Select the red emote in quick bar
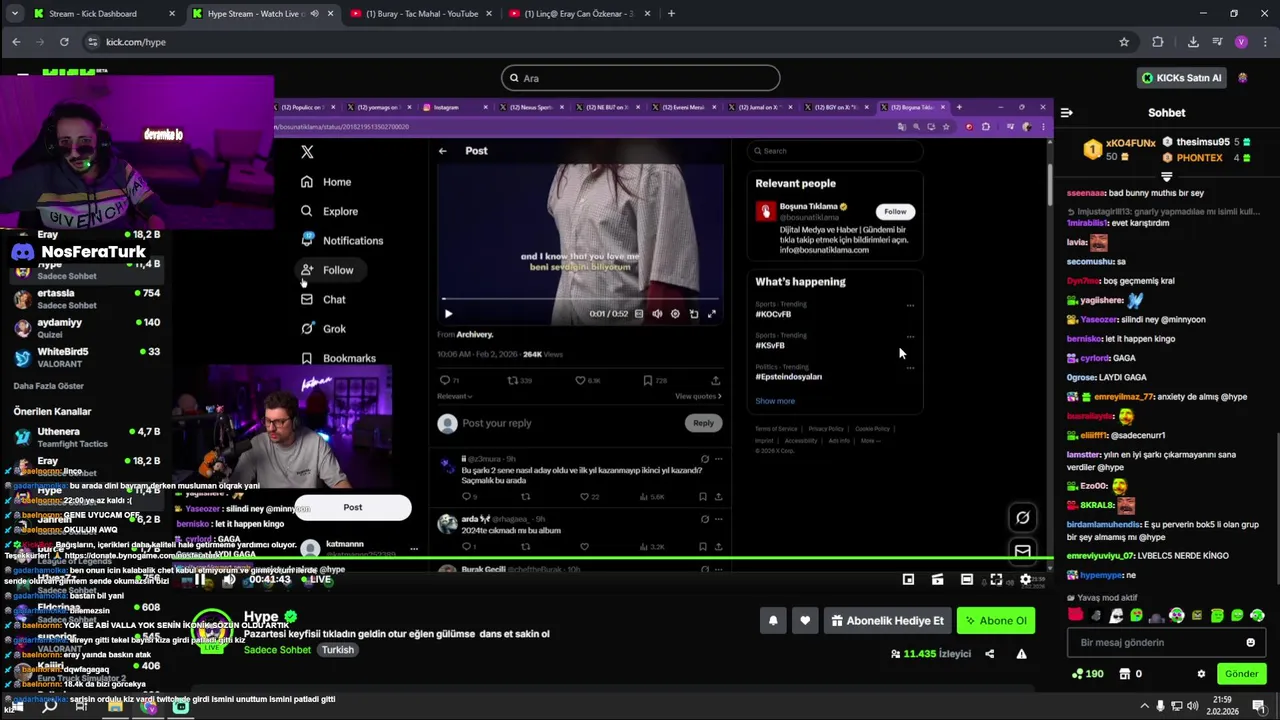The image size is (1280, 720). coord(1076,616)
